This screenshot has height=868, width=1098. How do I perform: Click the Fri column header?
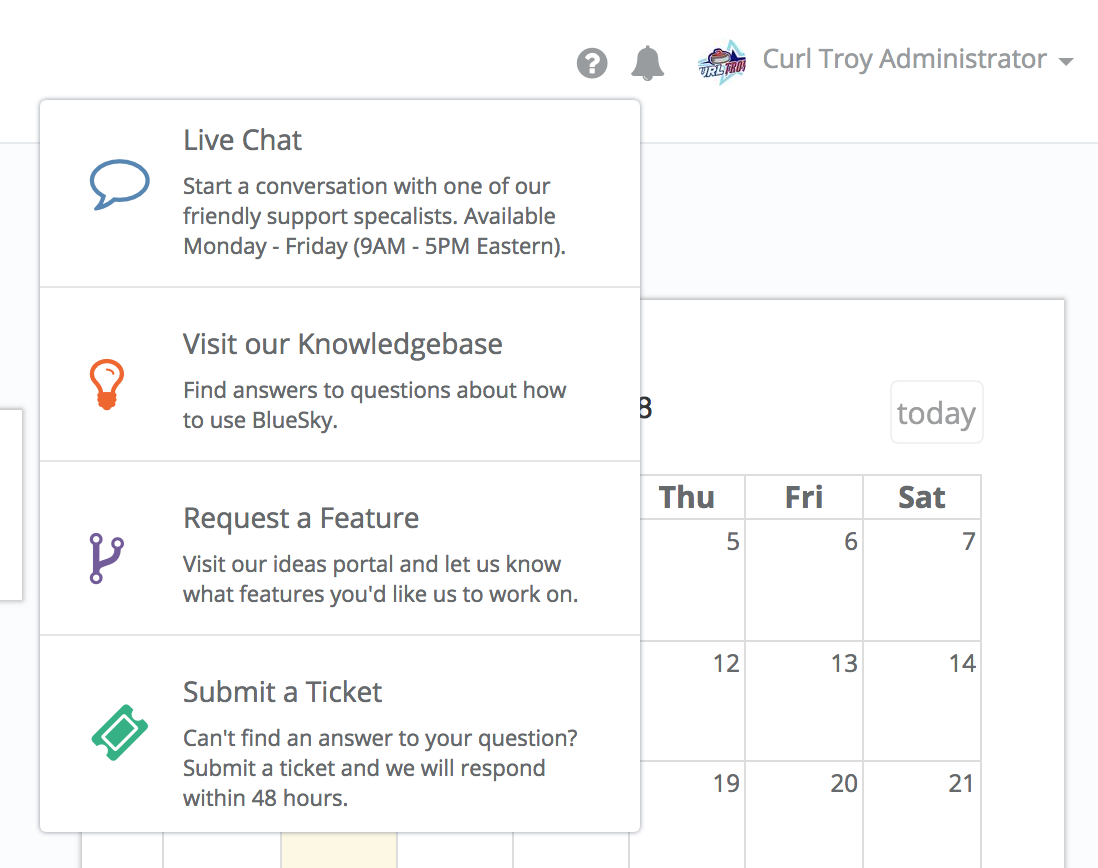coord(804,497)
